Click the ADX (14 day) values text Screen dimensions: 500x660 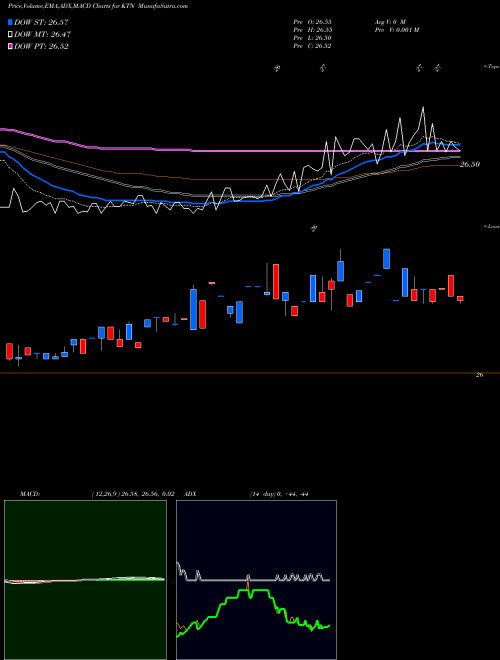click(x=279, y=494)
